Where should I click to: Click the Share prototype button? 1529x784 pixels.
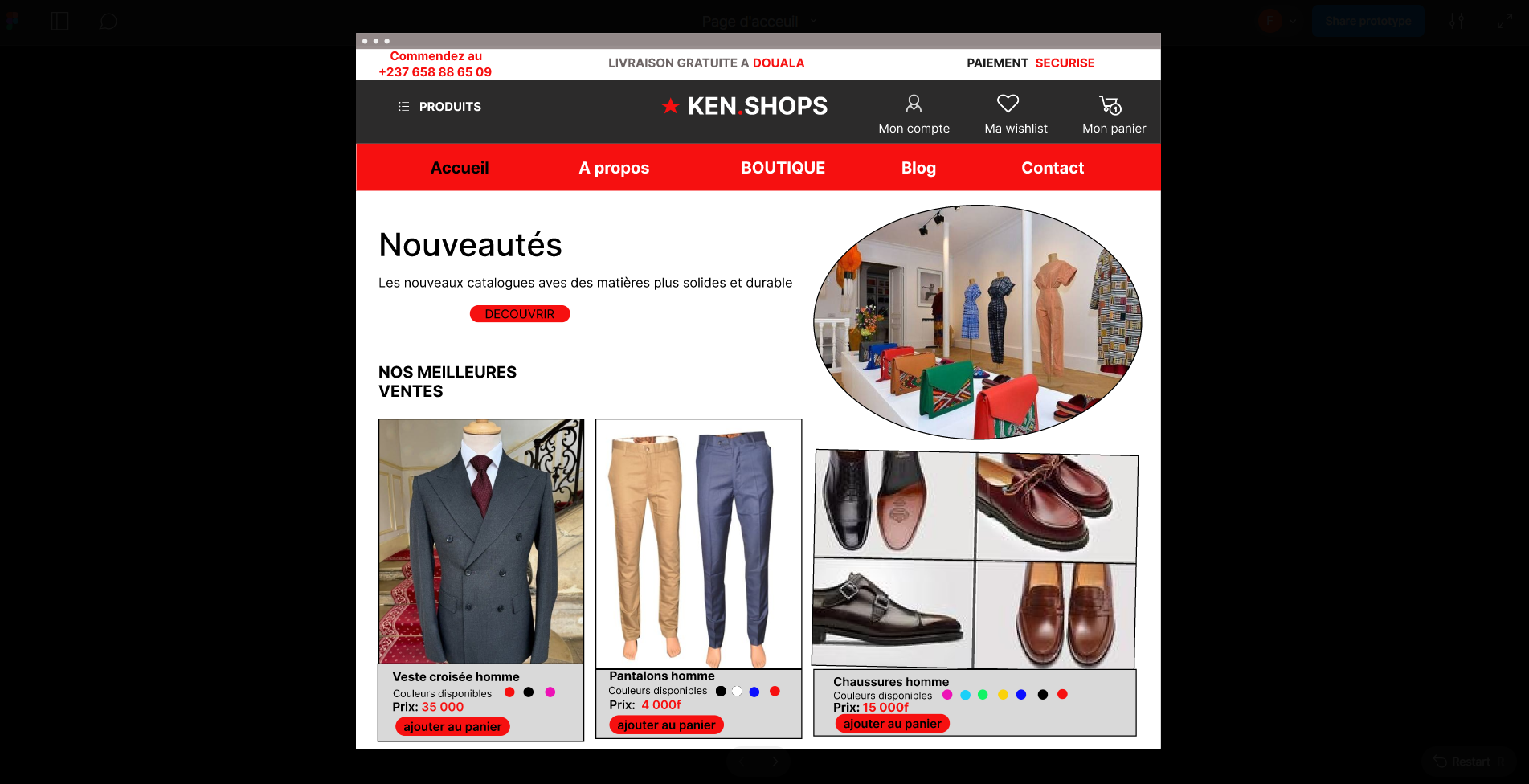(x=1368, y=21)
